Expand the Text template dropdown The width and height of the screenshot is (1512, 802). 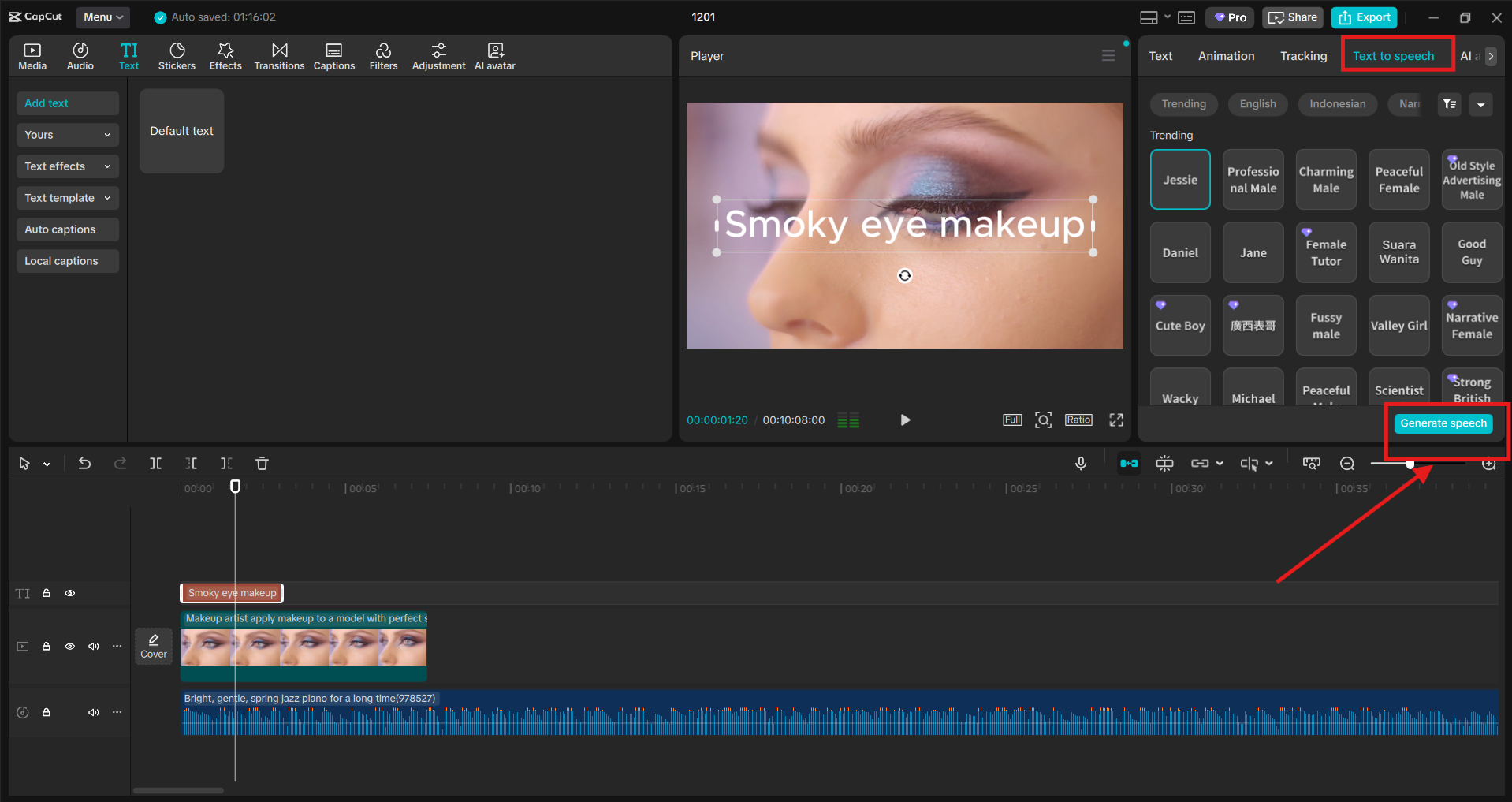(67, 198)
